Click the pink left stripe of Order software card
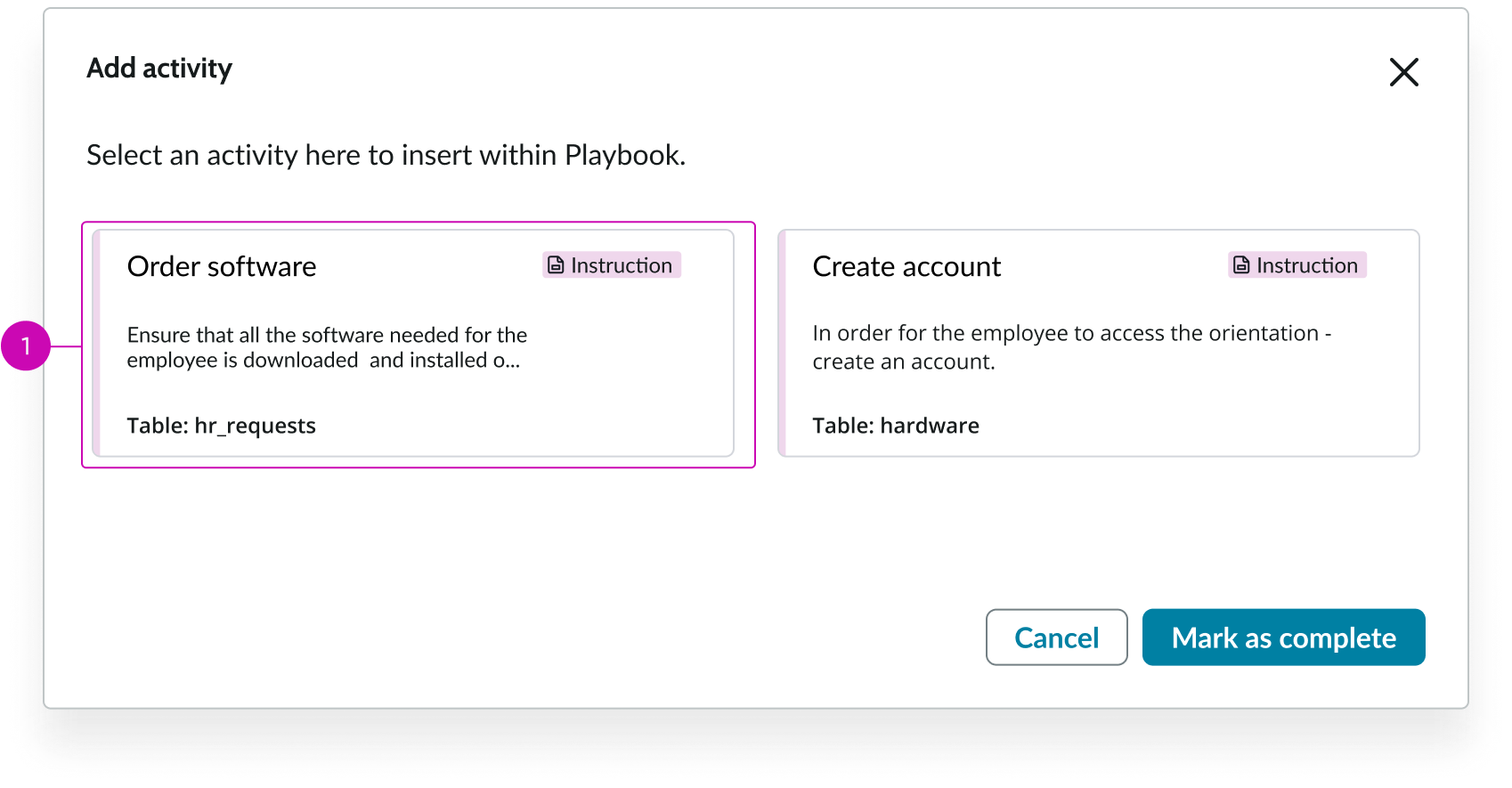Image resolution: width=1512 pixels, height=788 pixels. tap(97, 344)
